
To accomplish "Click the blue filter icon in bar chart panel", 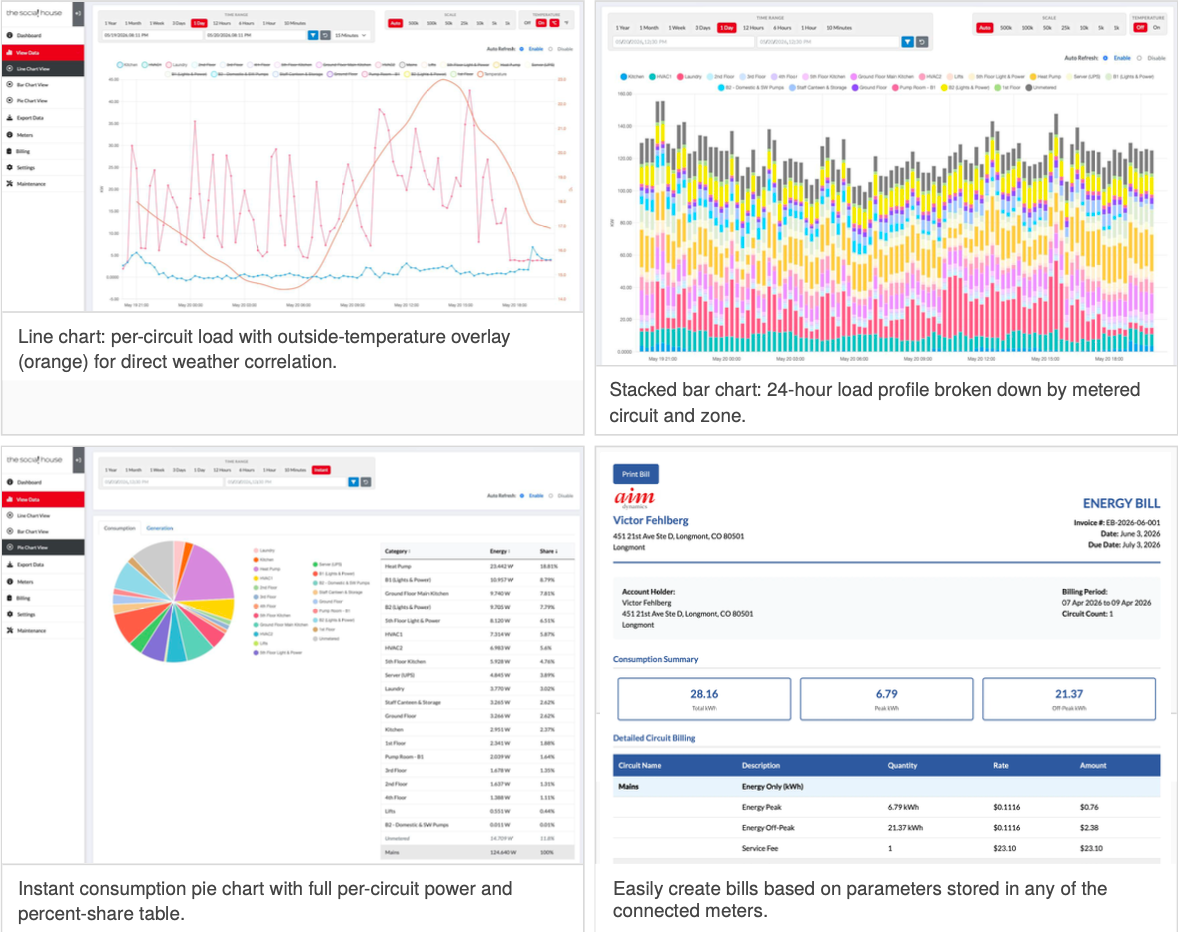I will 908,42.
